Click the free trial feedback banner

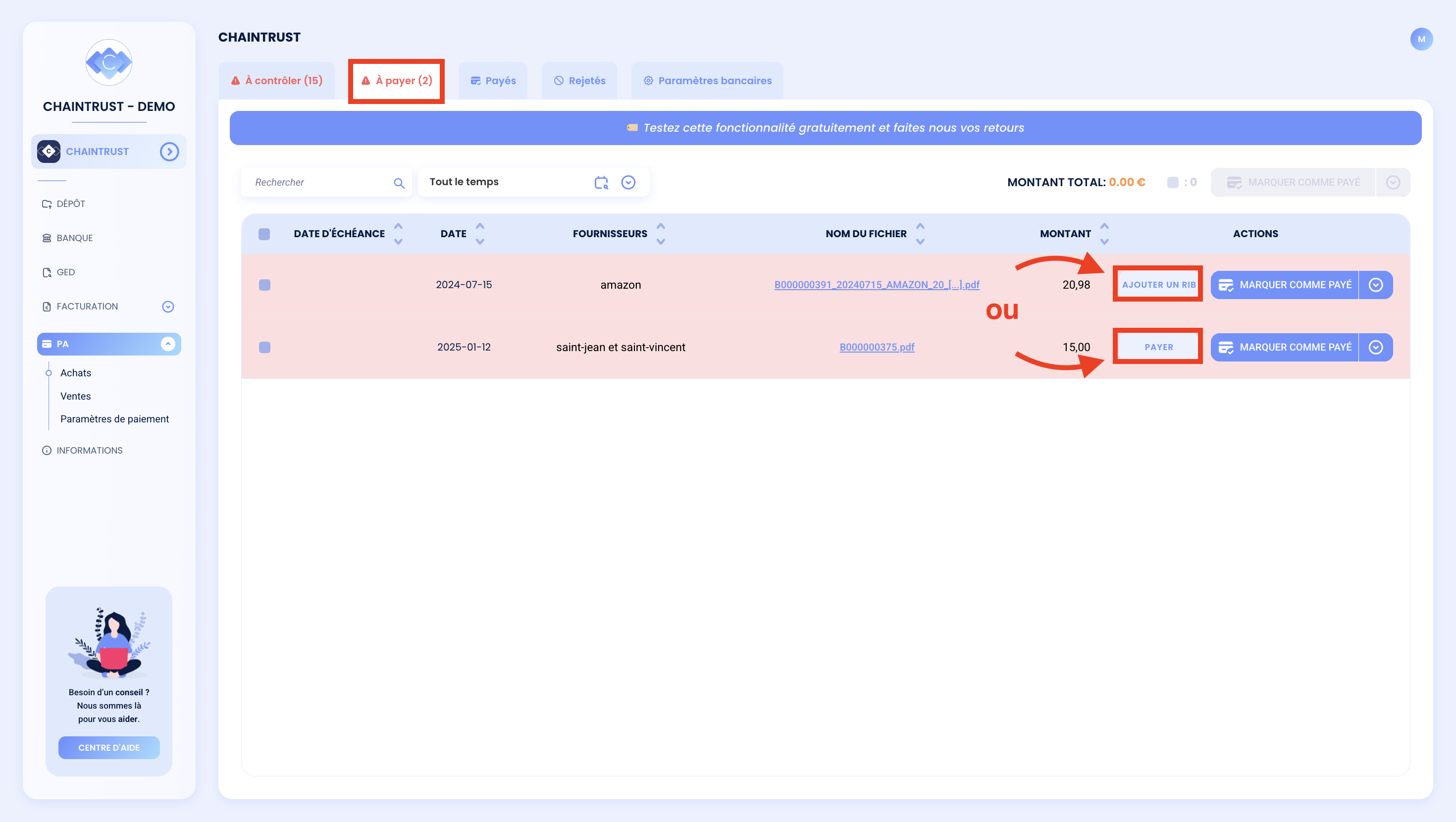pos(825,128)
